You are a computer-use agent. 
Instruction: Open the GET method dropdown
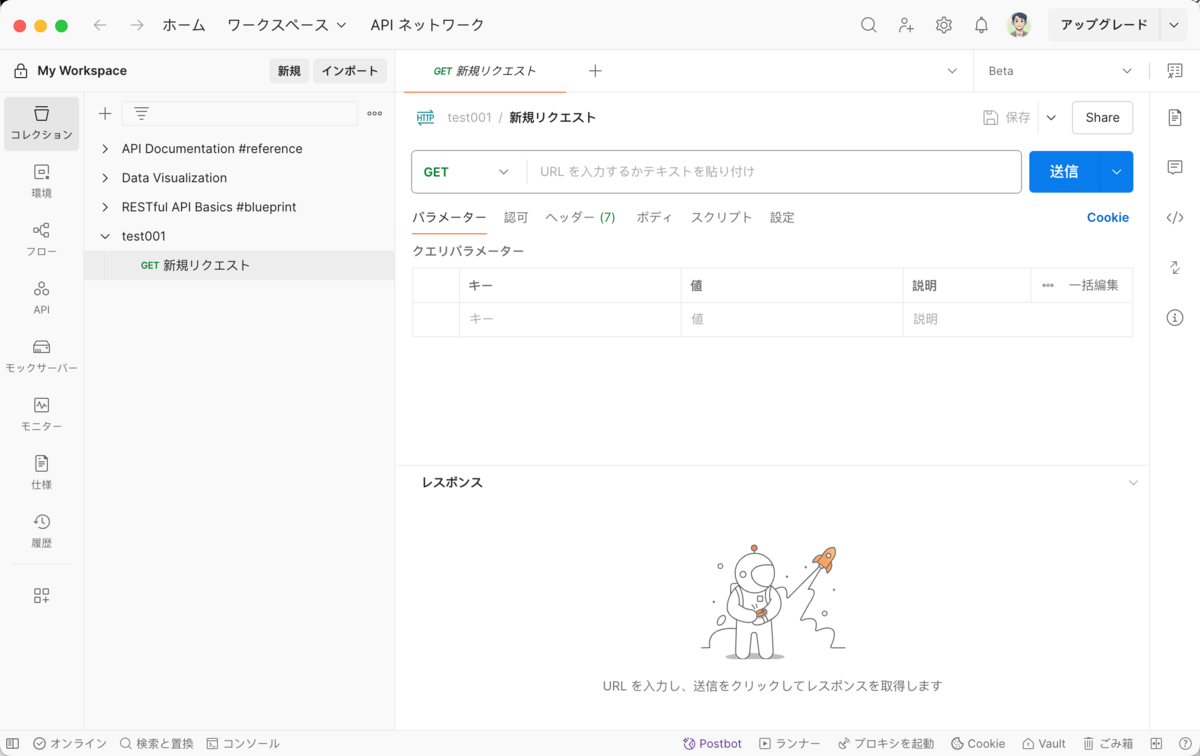click(466, 172)
